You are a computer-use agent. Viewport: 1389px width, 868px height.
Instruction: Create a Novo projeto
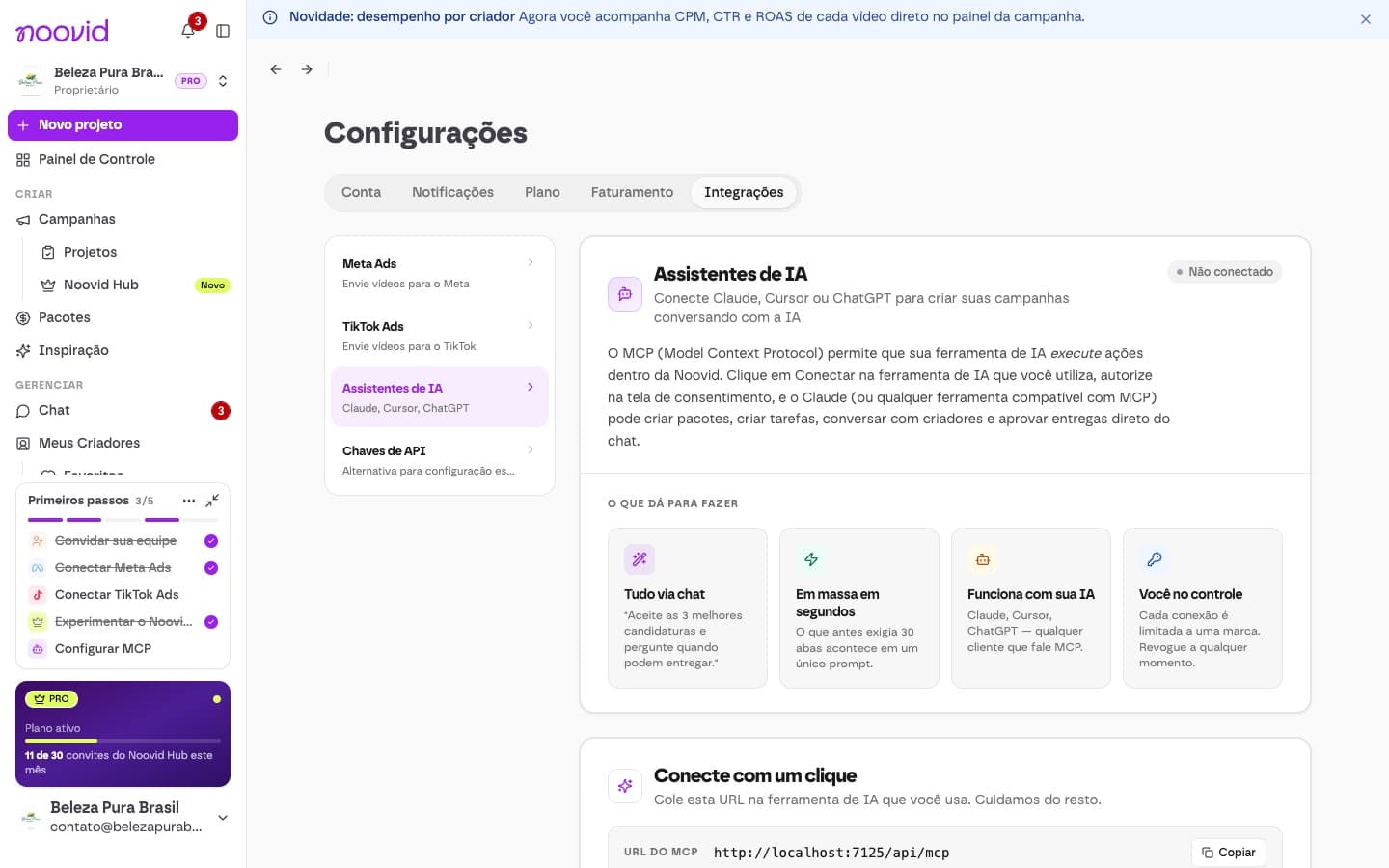tap(123, 125)
